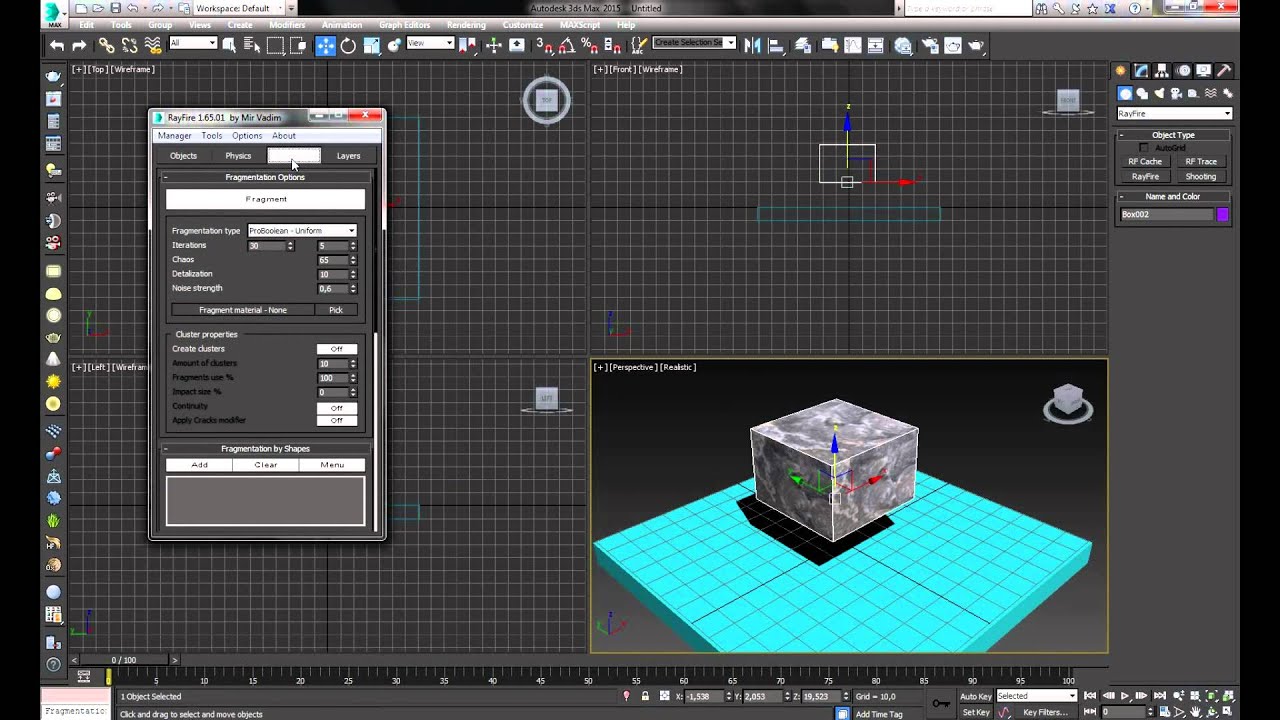Open the Material Editor icon
The width and height of the screenshot is (1280, 720).
[904, 45]
